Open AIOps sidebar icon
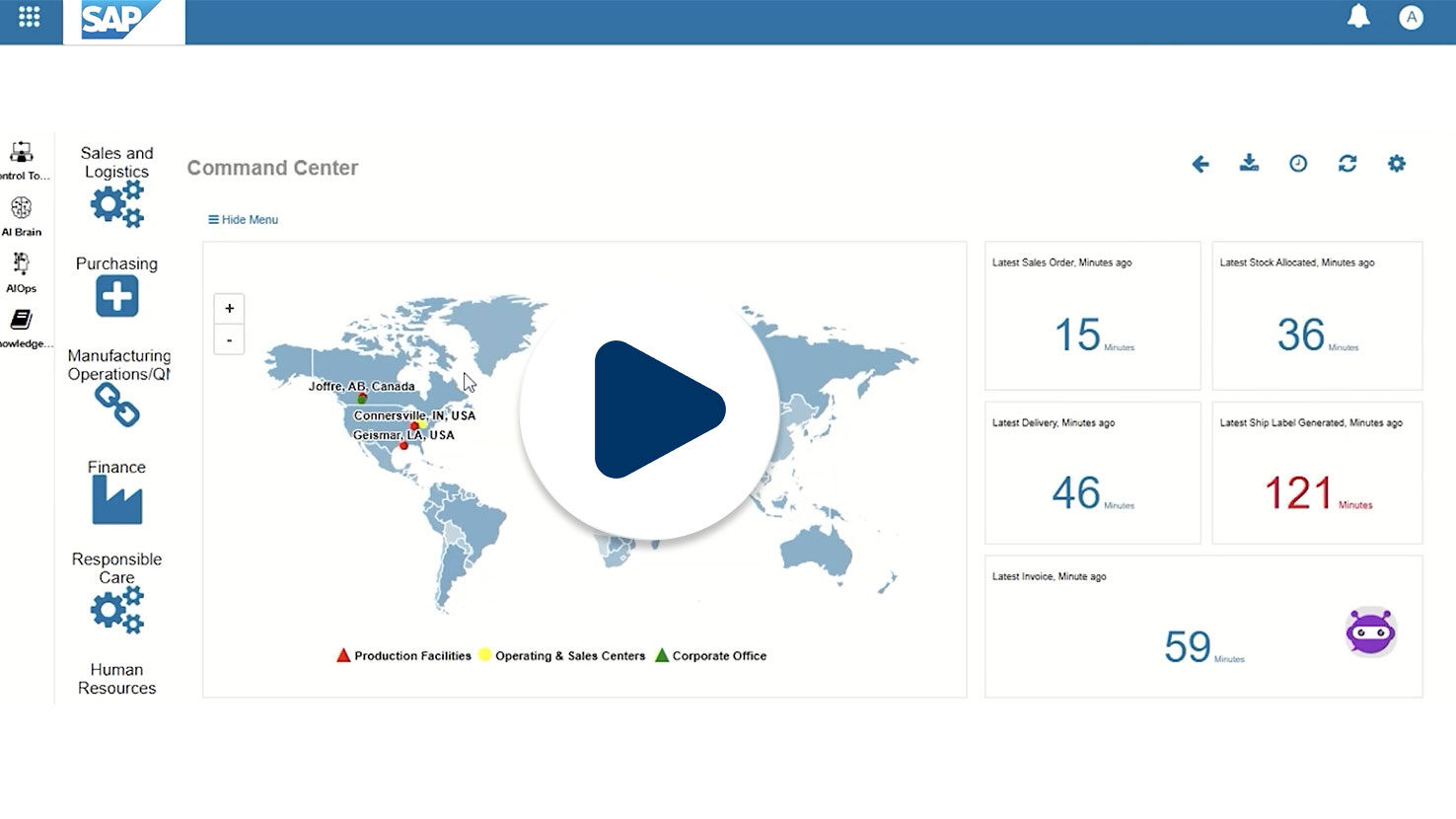 21,263
